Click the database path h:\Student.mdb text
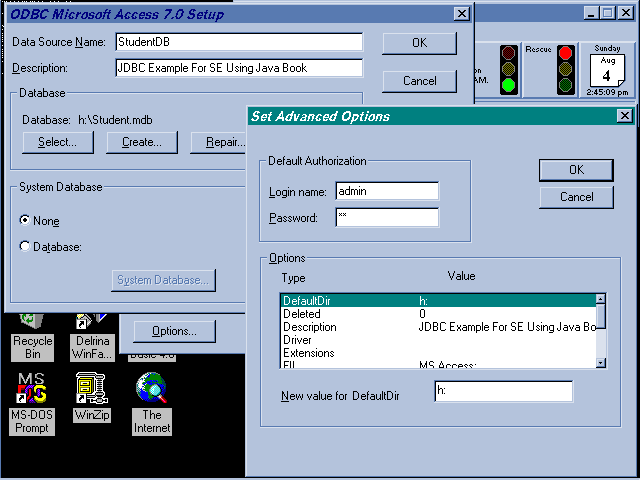The height and width of the screenshot is (480, 640). pyautogui.click(x=116, y=120)
